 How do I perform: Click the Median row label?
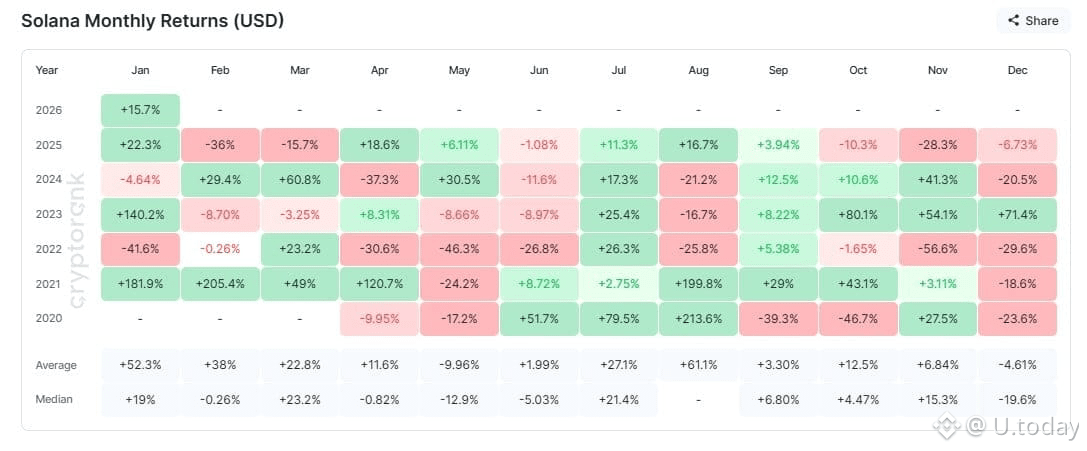54,399
